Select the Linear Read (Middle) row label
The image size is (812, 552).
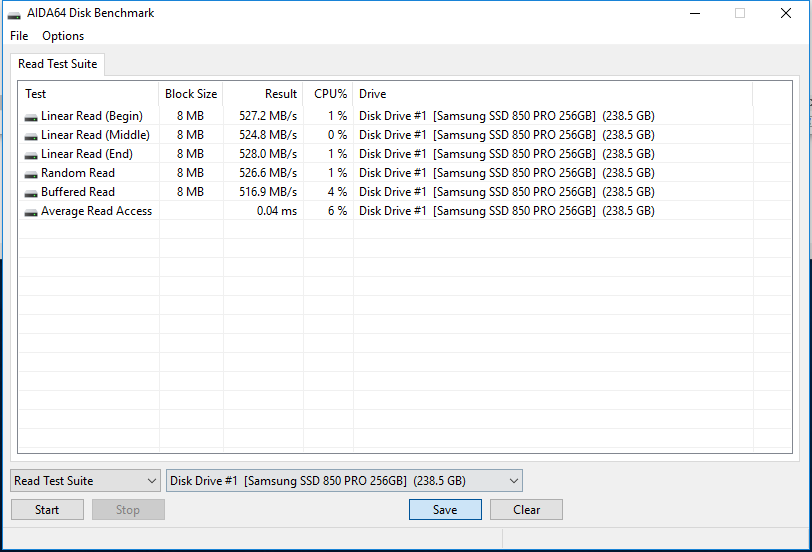(x=95, y=135)
